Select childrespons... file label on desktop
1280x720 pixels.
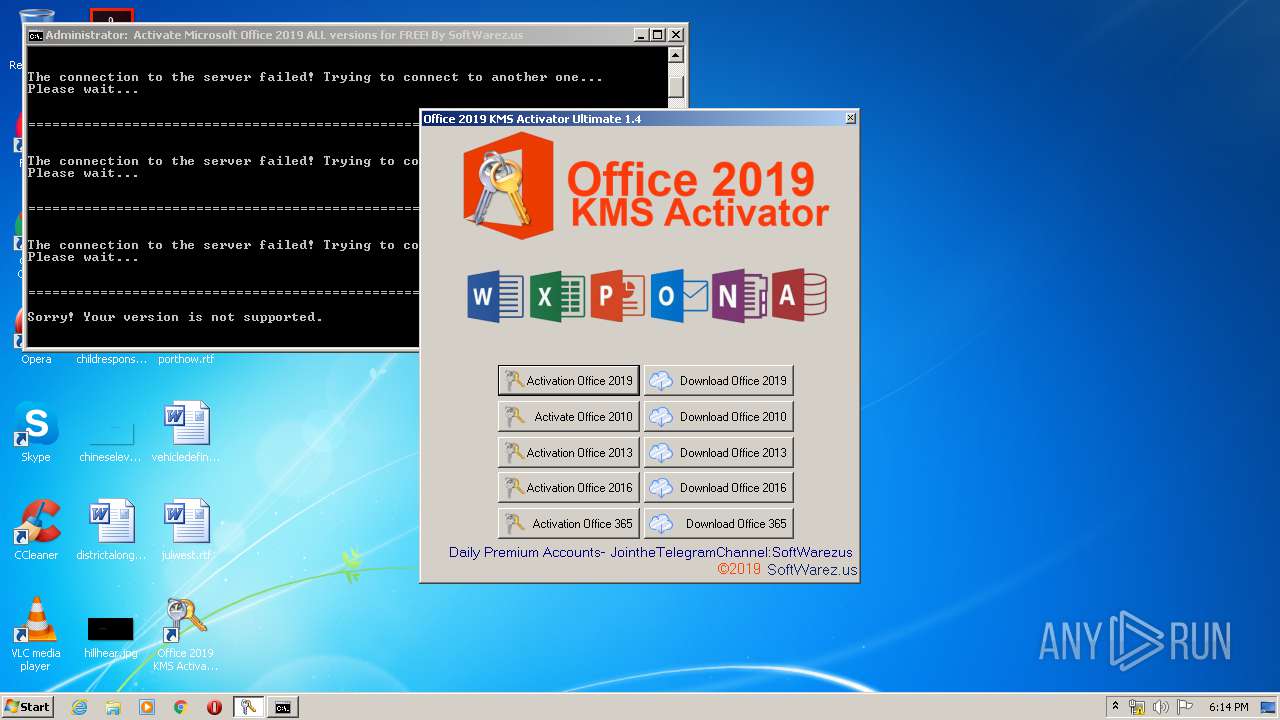pos(111,359)
